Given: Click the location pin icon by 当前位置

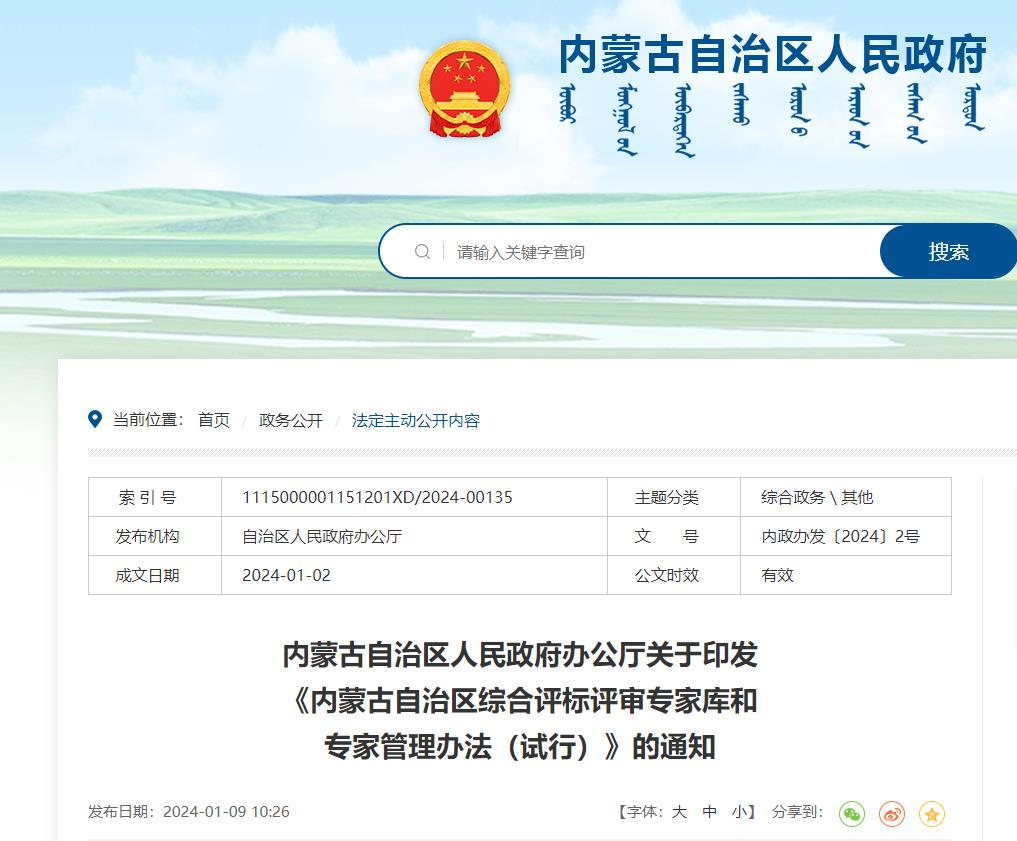Looking at the screenshot, I should click(x=95, y=420).
